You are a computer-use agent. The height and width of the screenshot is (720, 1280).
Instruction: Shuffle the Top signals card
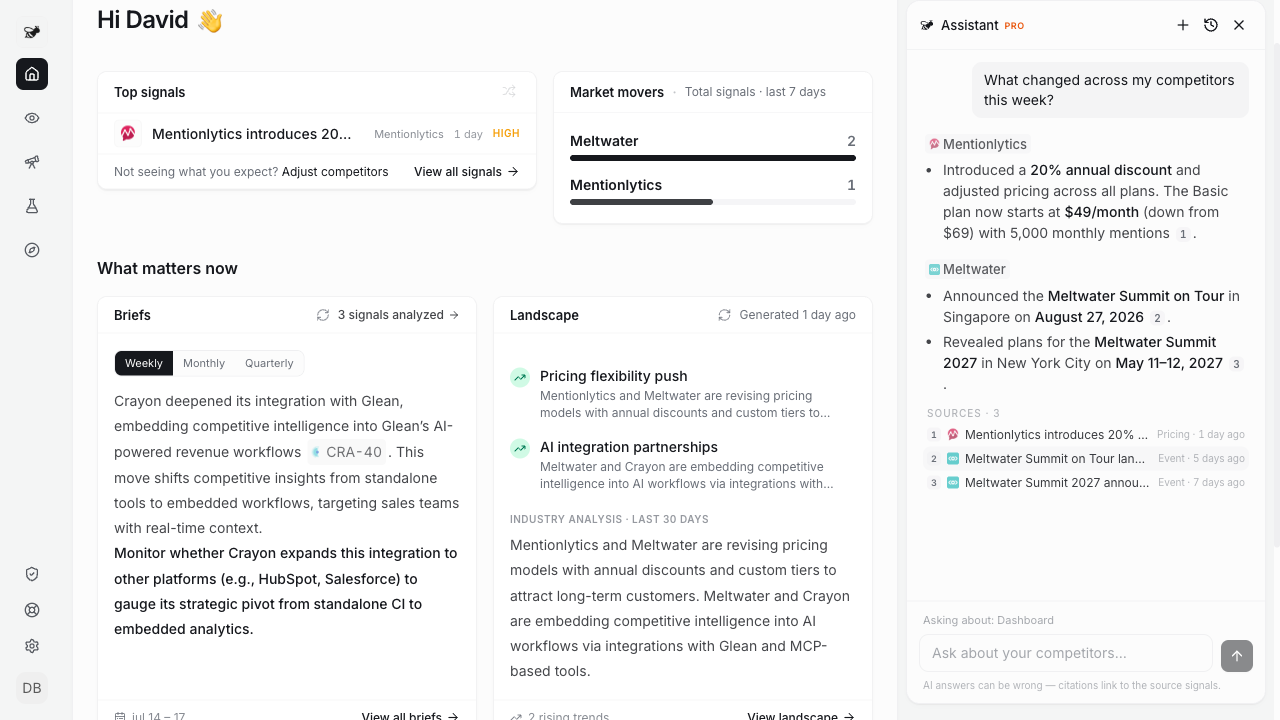[x=509, y=92]
